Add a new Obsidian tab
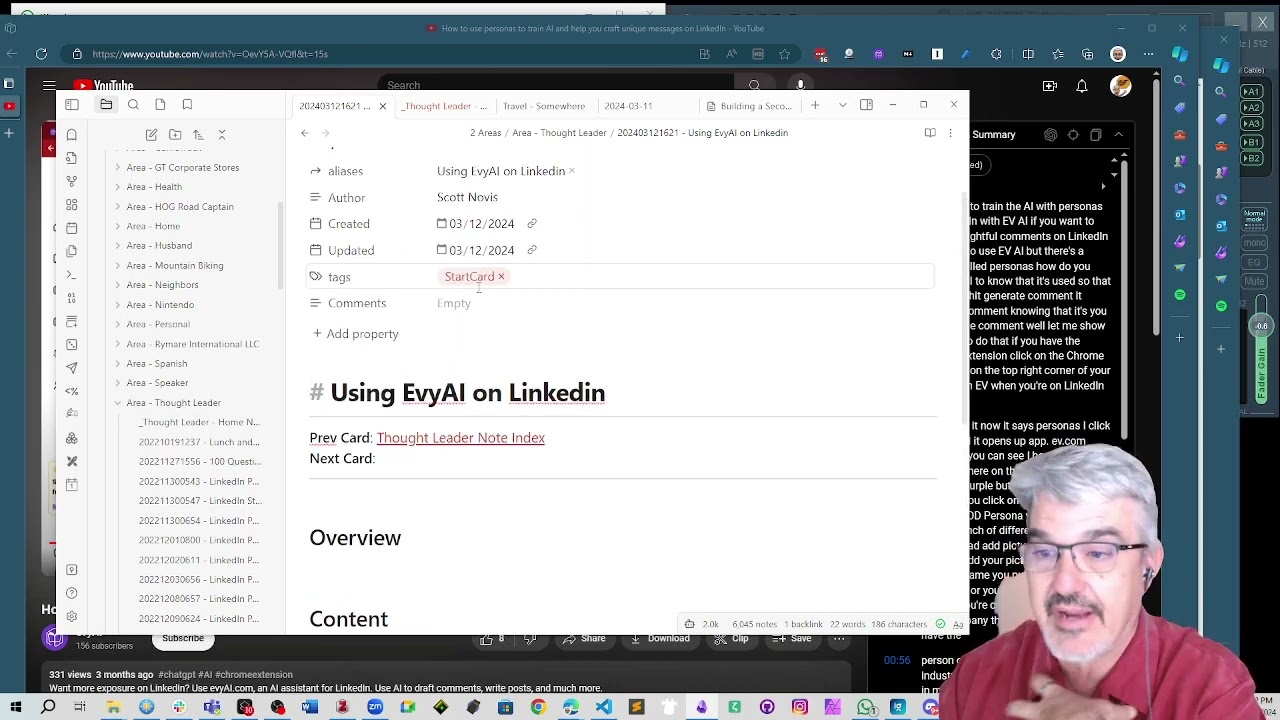 pos(815,105)
